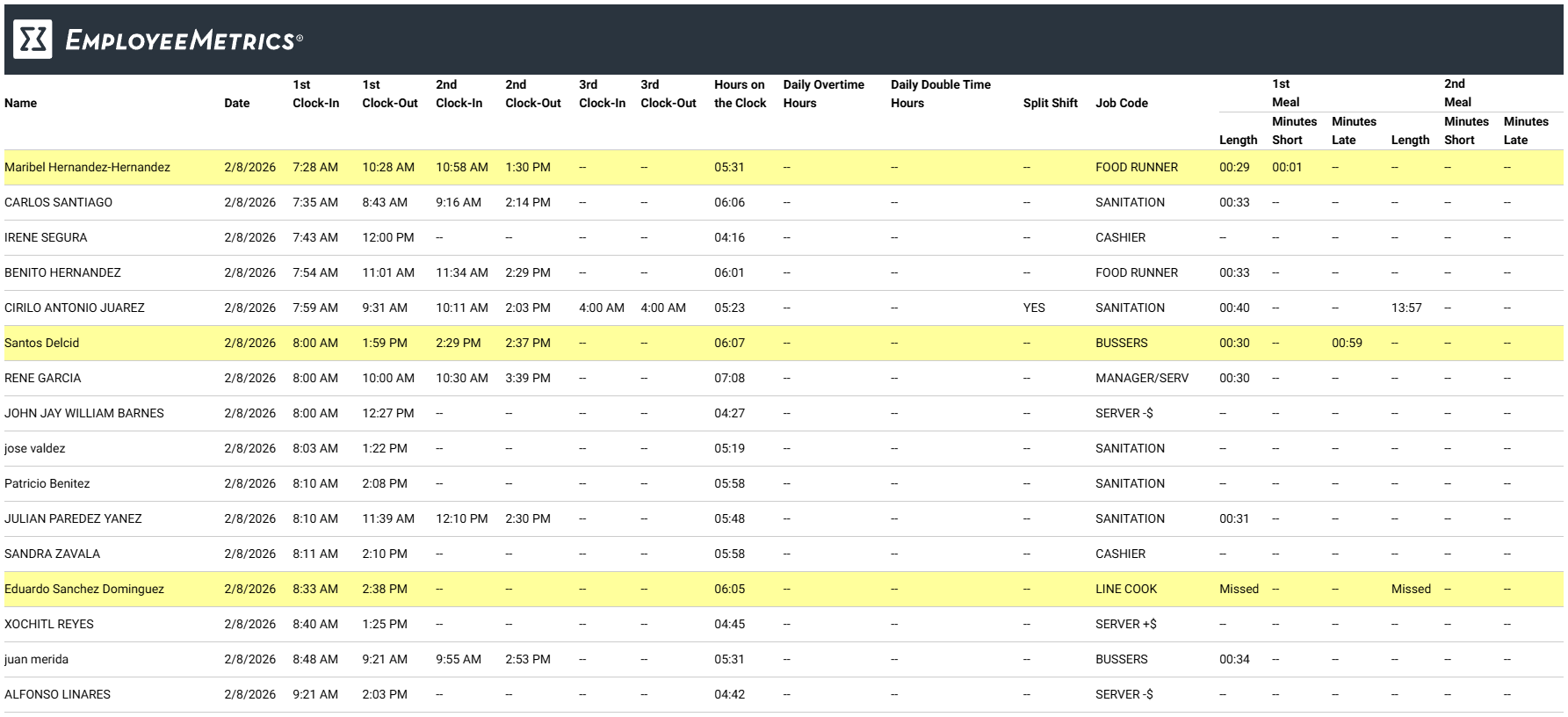
Task: Click the YES split shift value
Action: pos(1034,308)
